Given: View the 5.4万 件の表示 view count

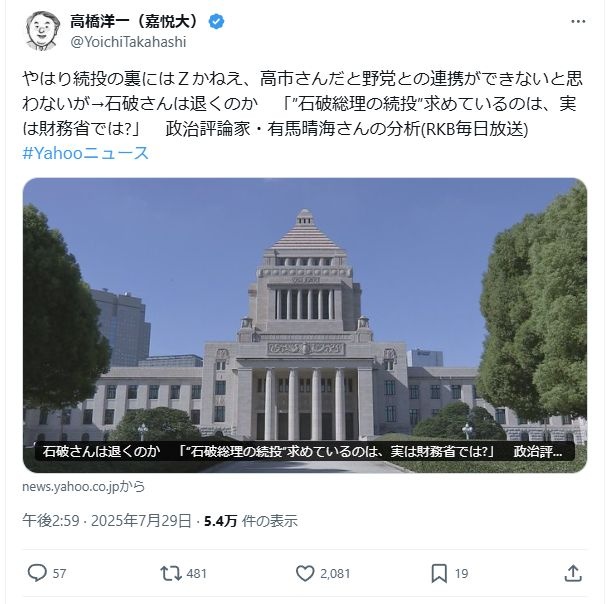Looking at the screenshot, I should 251,521.
